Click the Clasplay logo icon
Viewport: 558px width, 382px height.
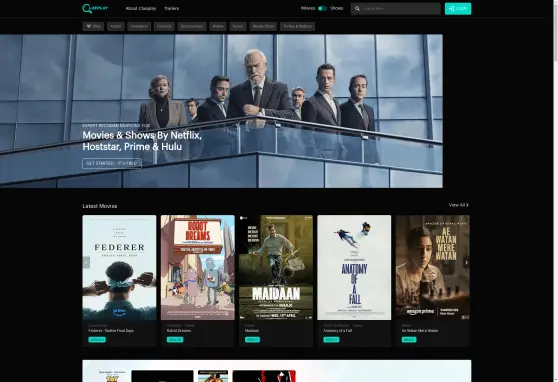click(x=87, y=9)
